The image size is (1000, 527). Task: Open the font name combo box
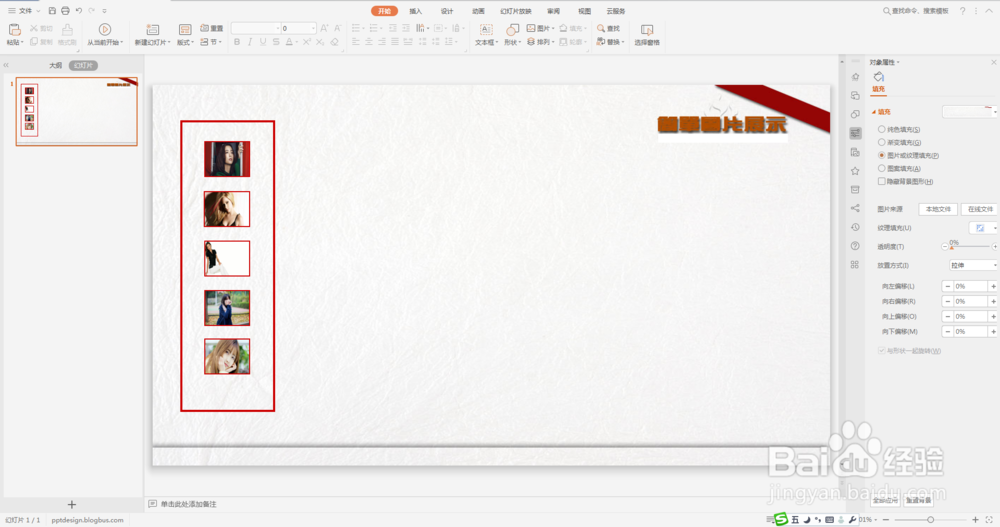[256, 28]
